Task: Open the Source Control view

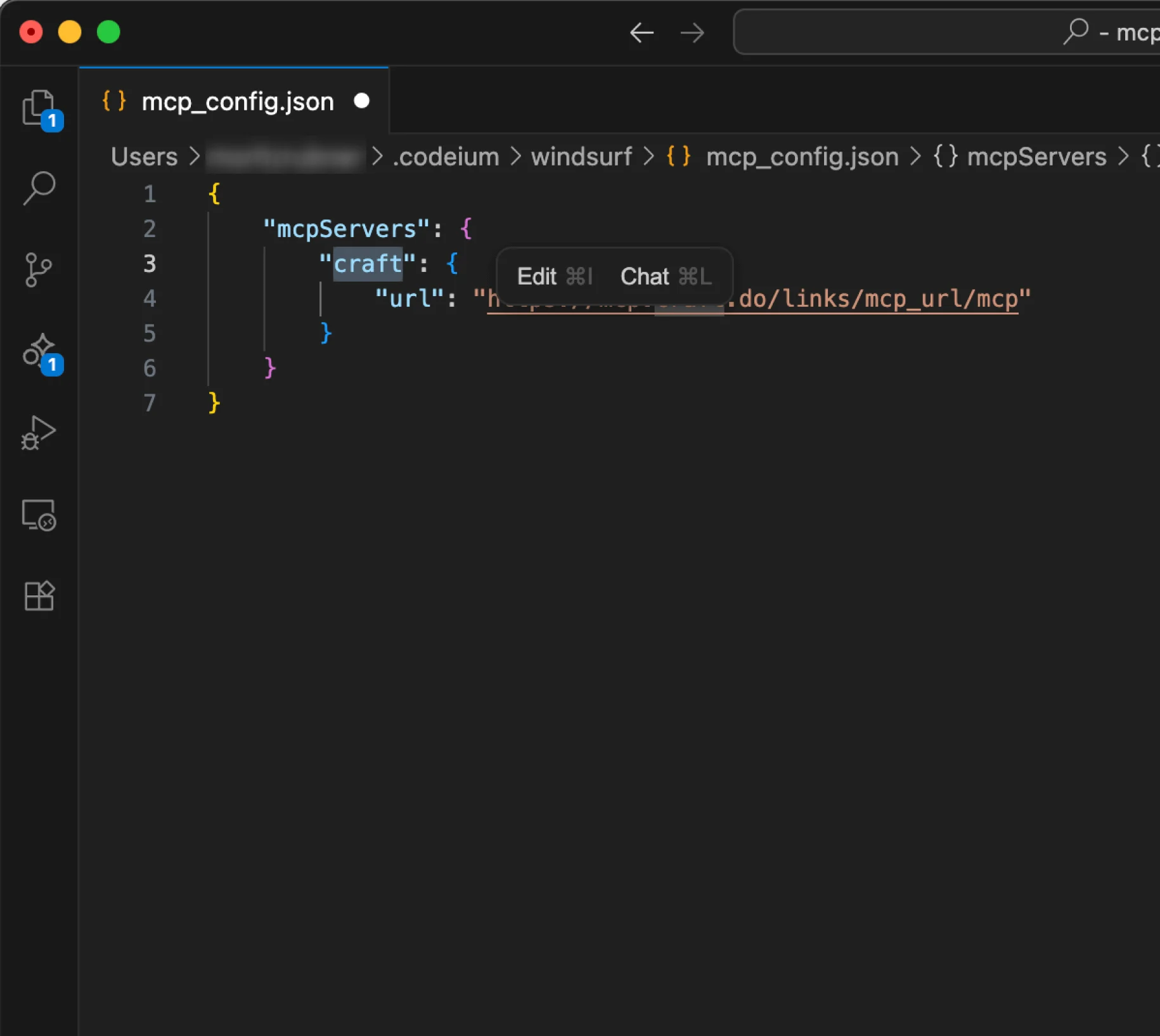Action: pos(39,269)
